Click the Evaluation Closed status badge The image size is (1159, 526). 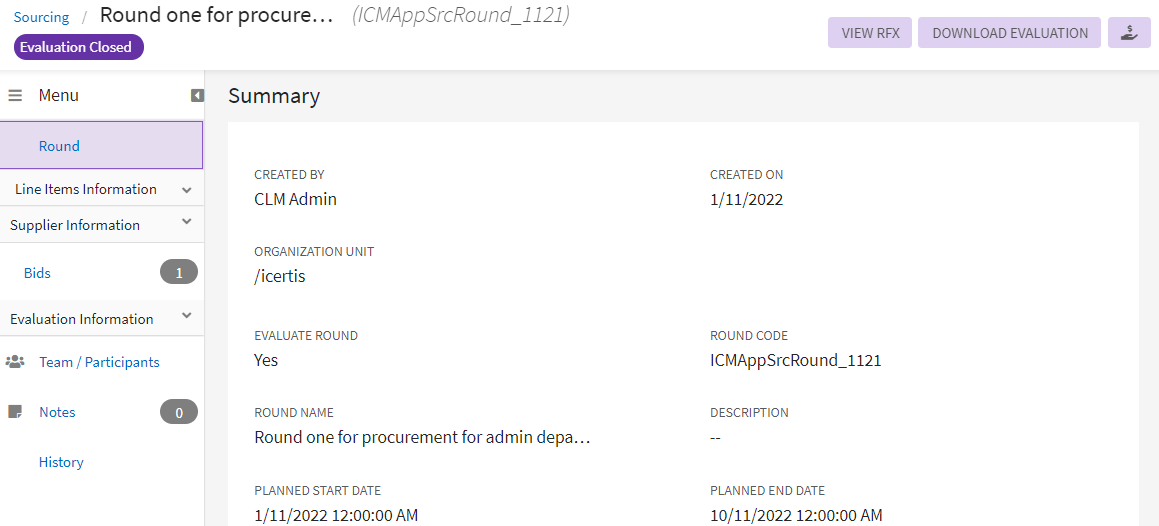[x=79, y=47]
